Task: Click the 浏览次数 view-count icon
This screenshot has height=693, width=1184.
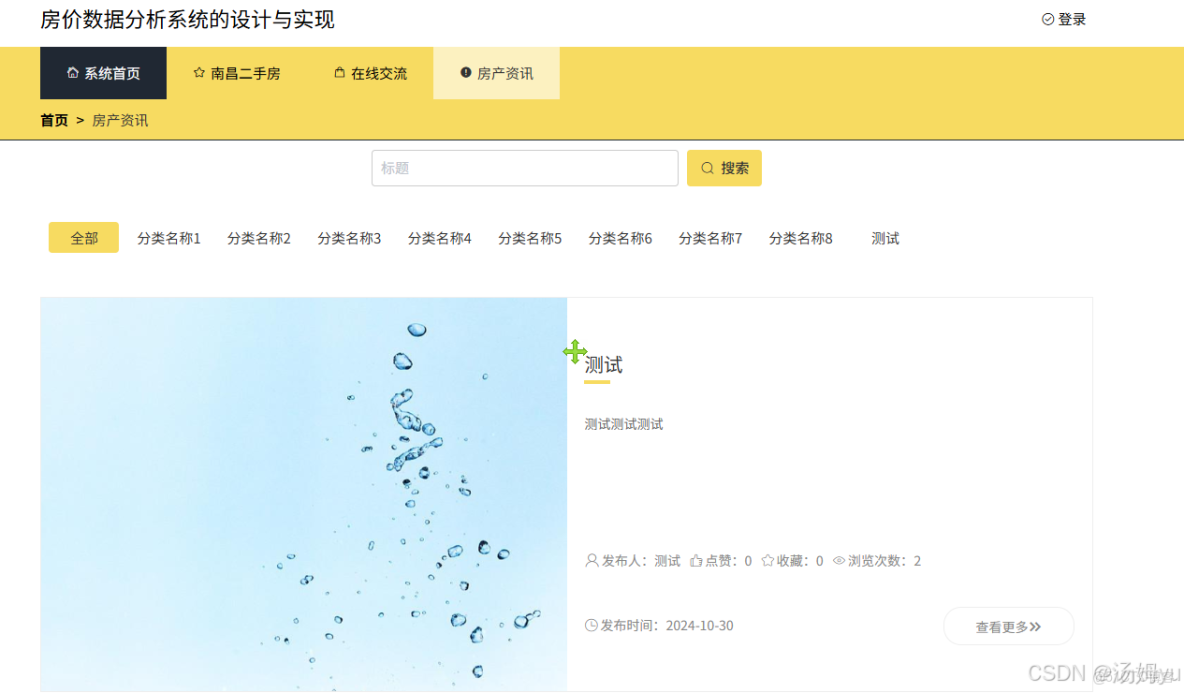Action: click(838, 560)
